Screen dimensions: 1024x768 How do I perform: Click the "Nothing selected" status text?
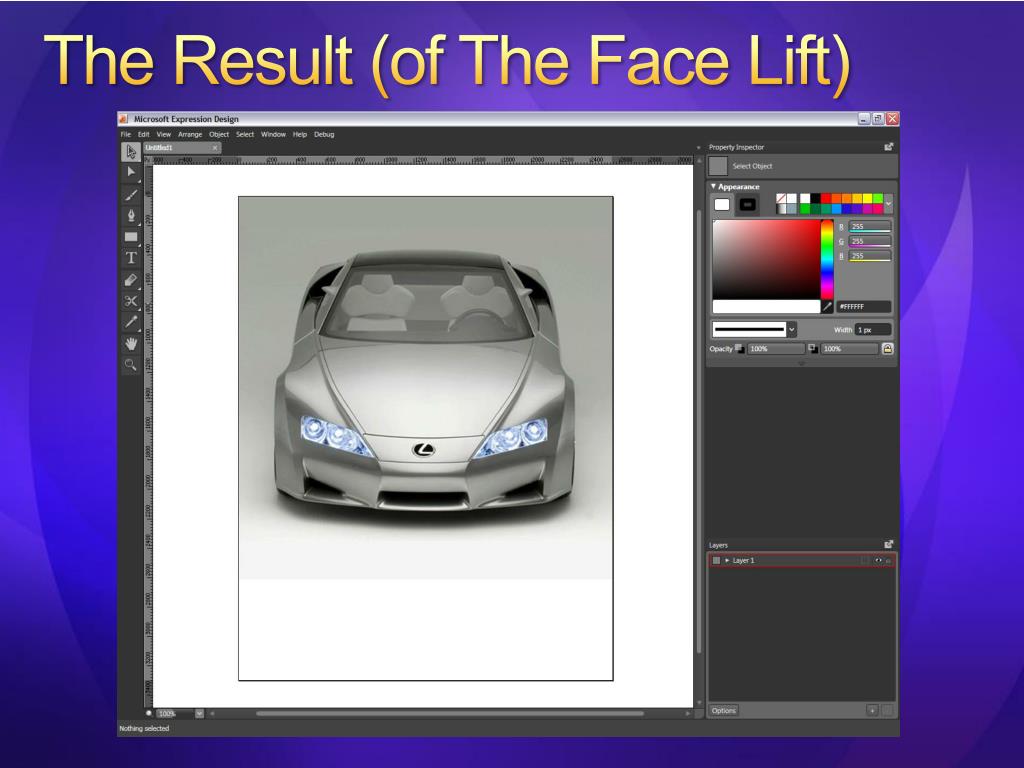coord(144,729)
